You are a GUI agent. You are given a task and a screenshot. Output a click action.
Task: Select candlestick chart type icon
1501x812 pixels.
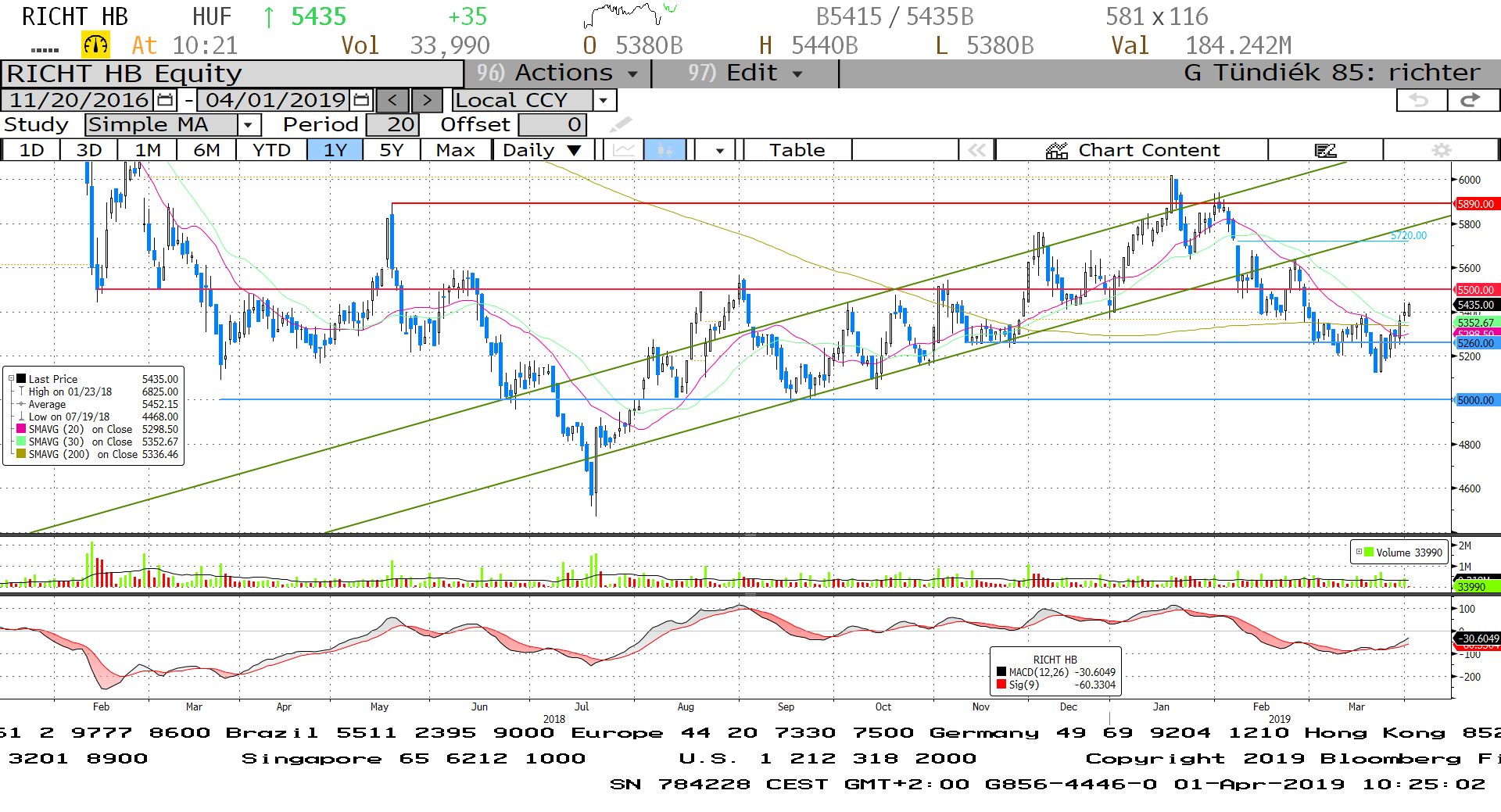tap(665, 150)
